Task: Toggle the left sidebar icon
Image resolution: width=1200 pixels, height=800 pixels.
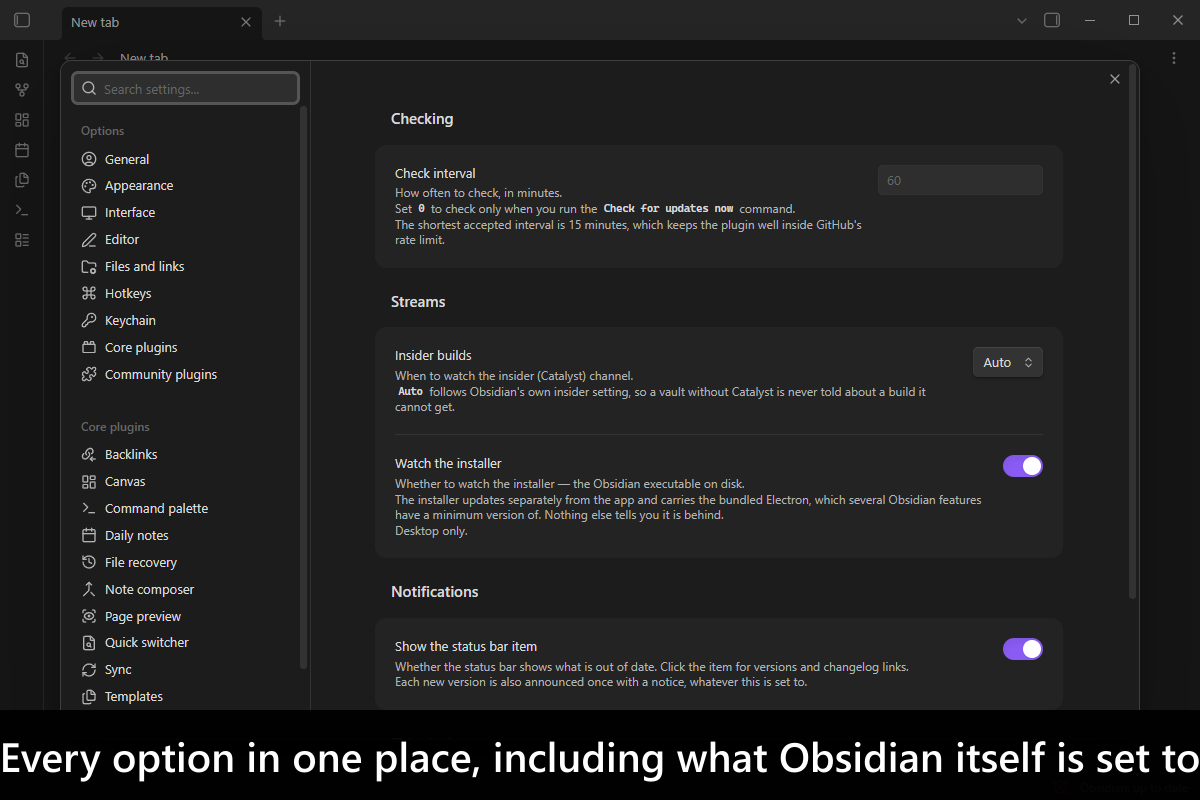Action: click(22, 20)
